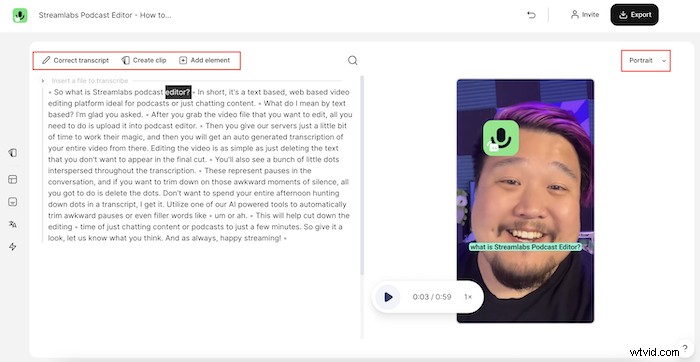
Task: Select the Correct transcript tool
Action: click(x=75, y=60)
